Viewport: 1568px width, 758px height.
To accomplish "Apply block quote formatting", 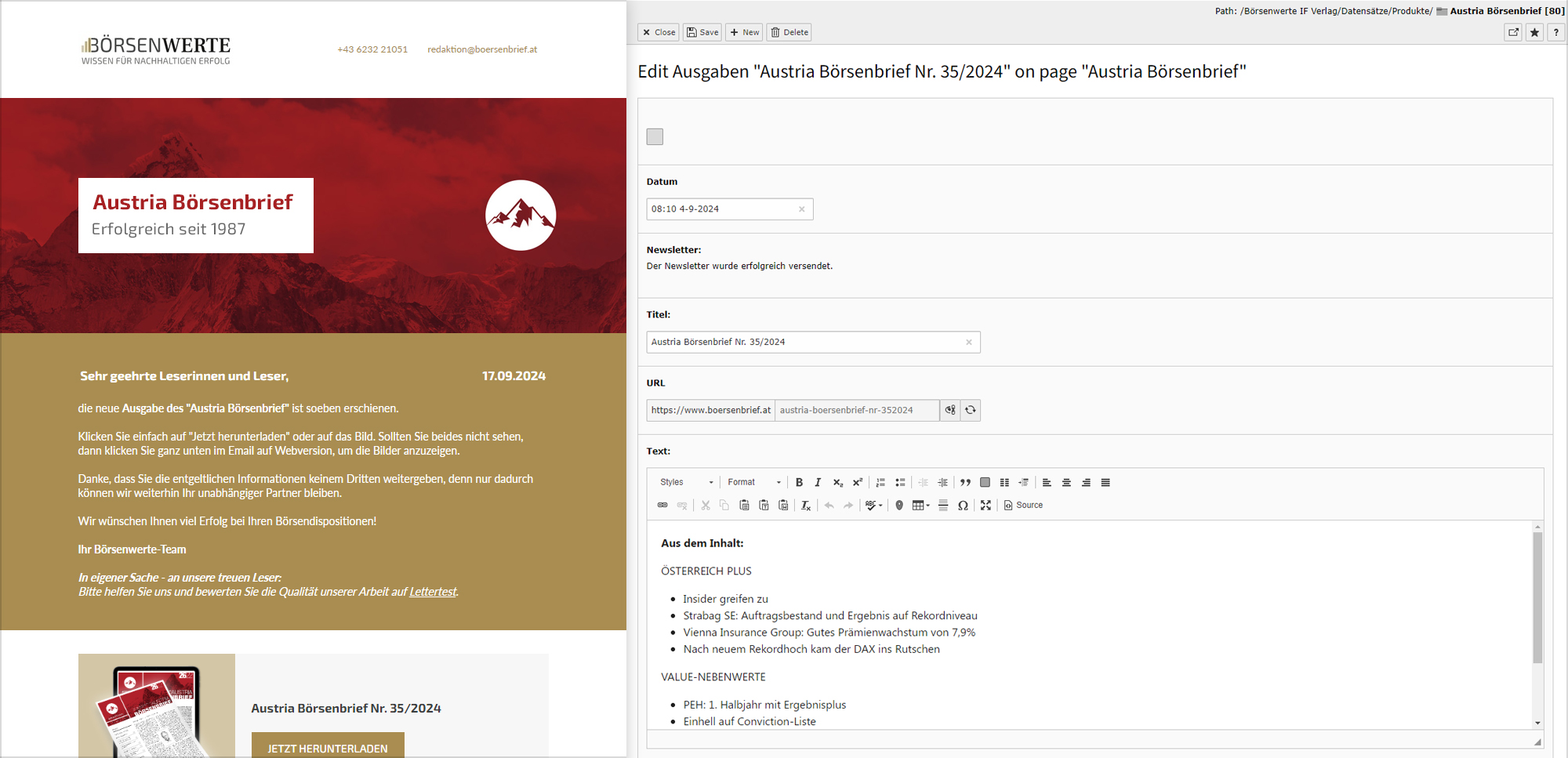I will (965, 483).
